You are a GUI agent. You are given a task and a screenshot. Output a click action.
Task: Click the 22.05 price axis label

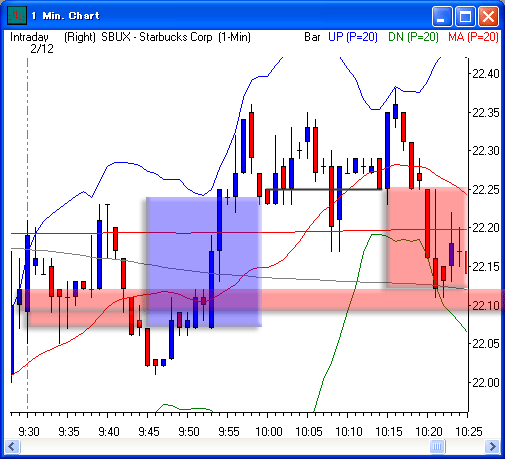(x=486, y=344)
